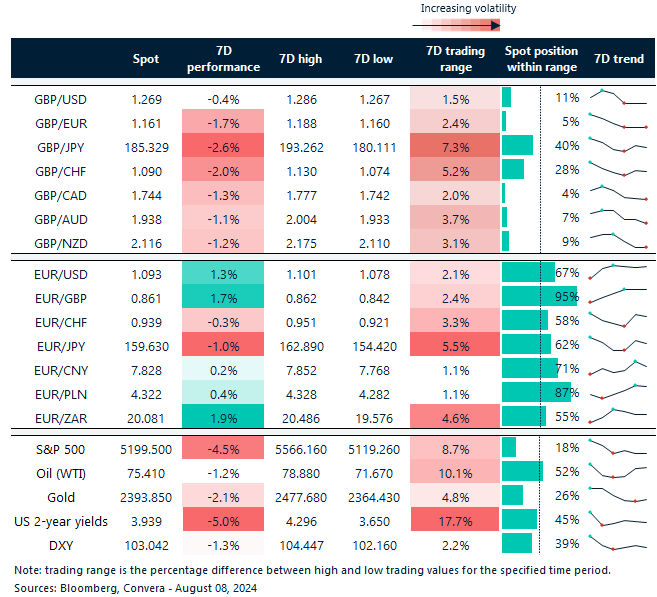This screenshot has height=597, width=657.
Task: Click the 1.9% EUR/ZAR performance cell
Action: 223,416
